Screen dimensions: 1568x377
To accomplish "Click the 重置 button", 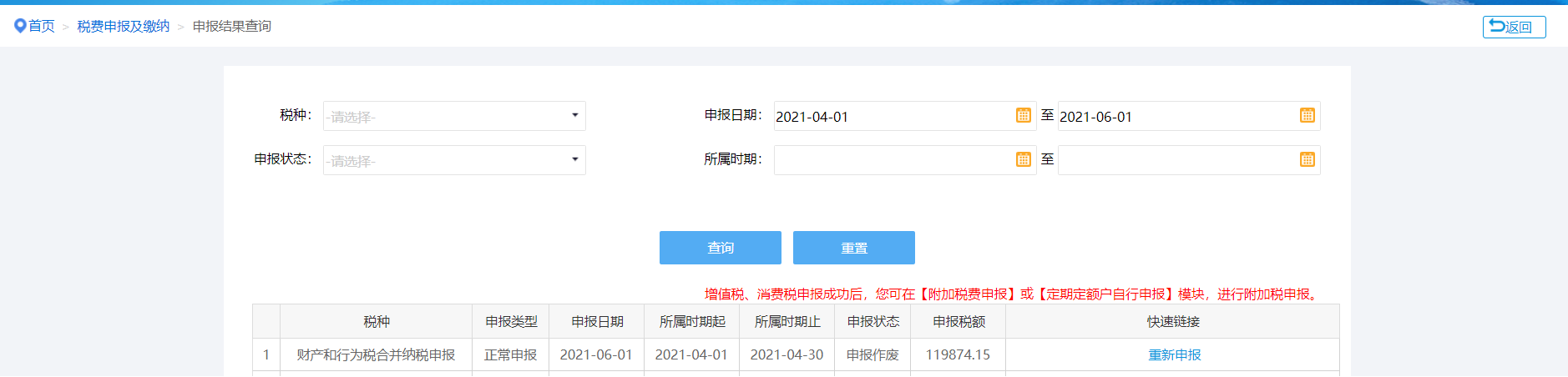I will point(854,248).
